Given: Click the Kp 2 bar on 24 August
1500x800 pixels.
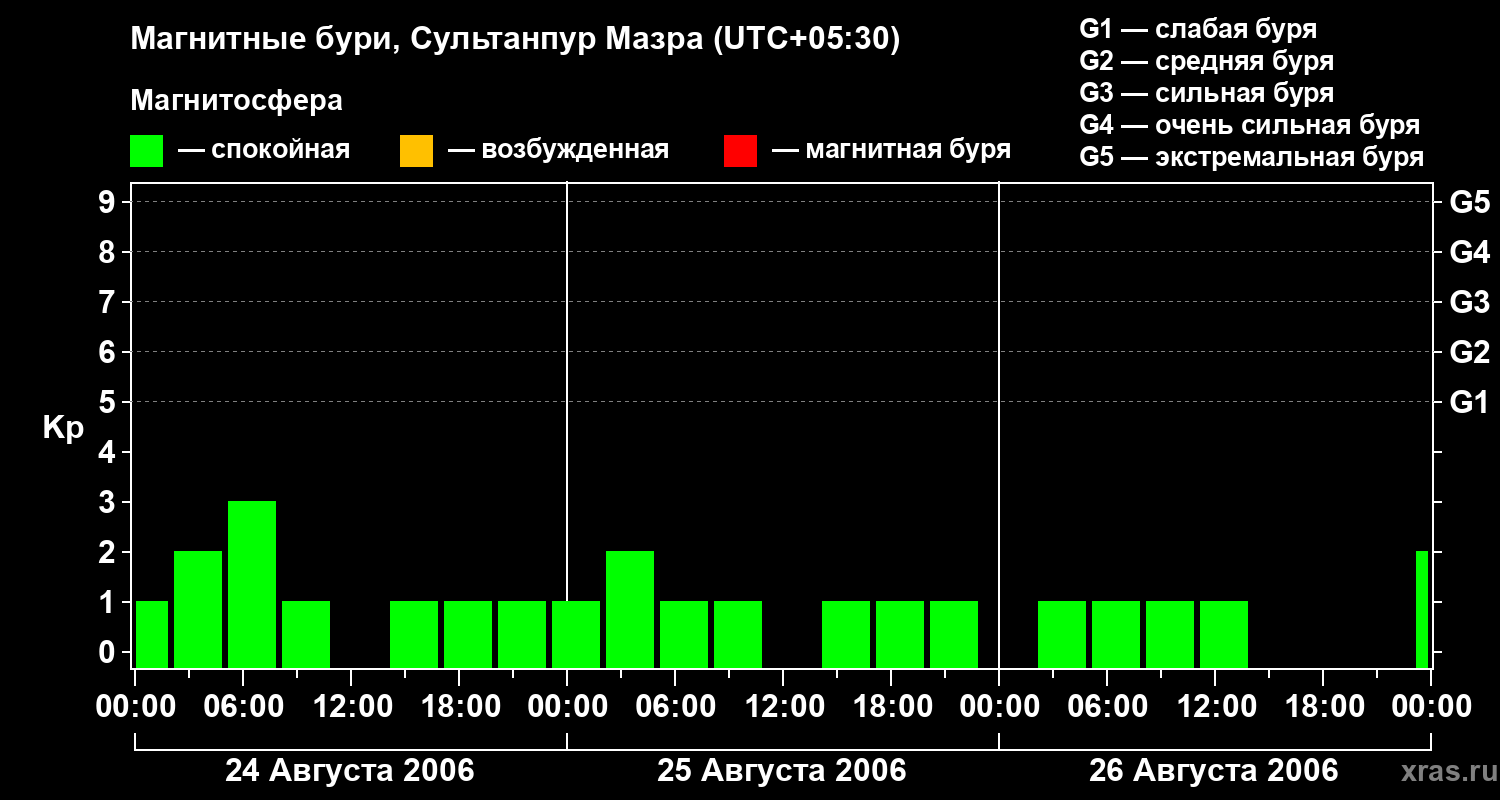Looking at the screenshot, I should click(x=198, y=609).
